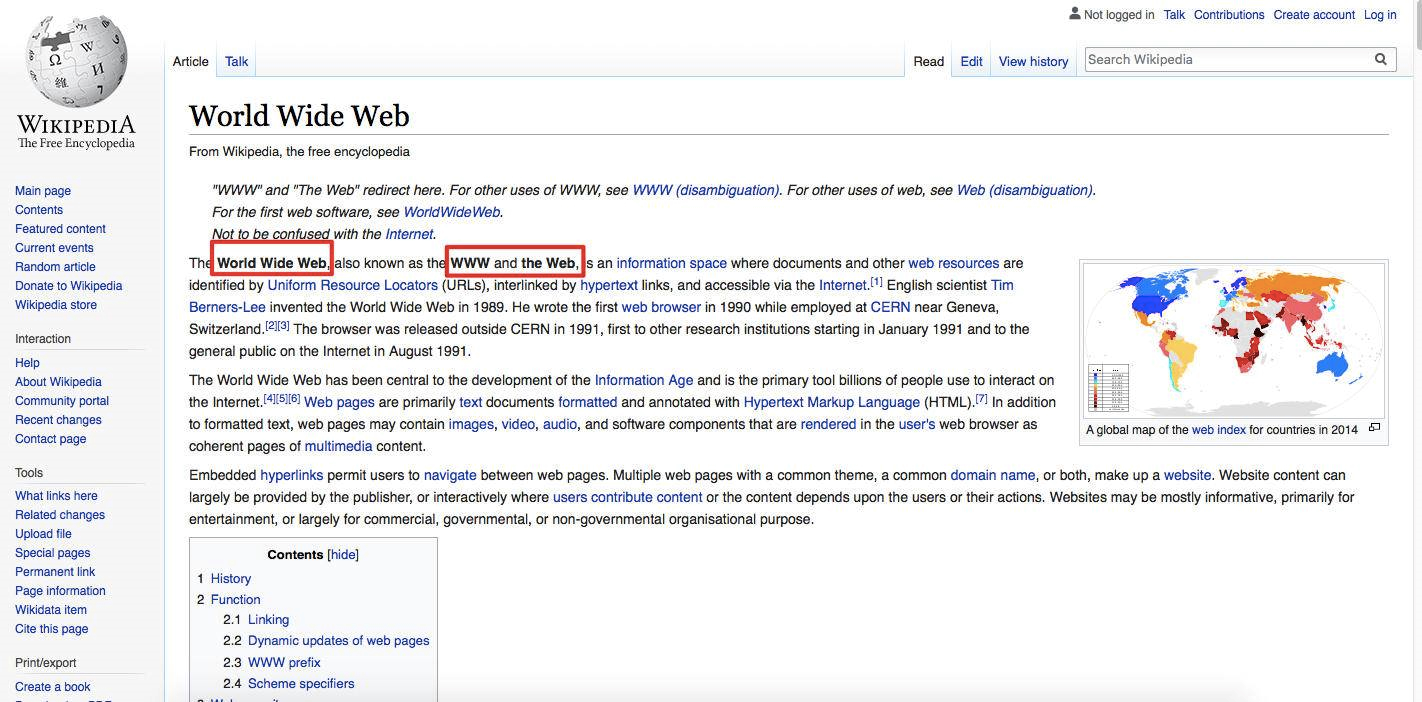
Task: Follow the WorldWideWeb software link
Action: click(452, 212)
